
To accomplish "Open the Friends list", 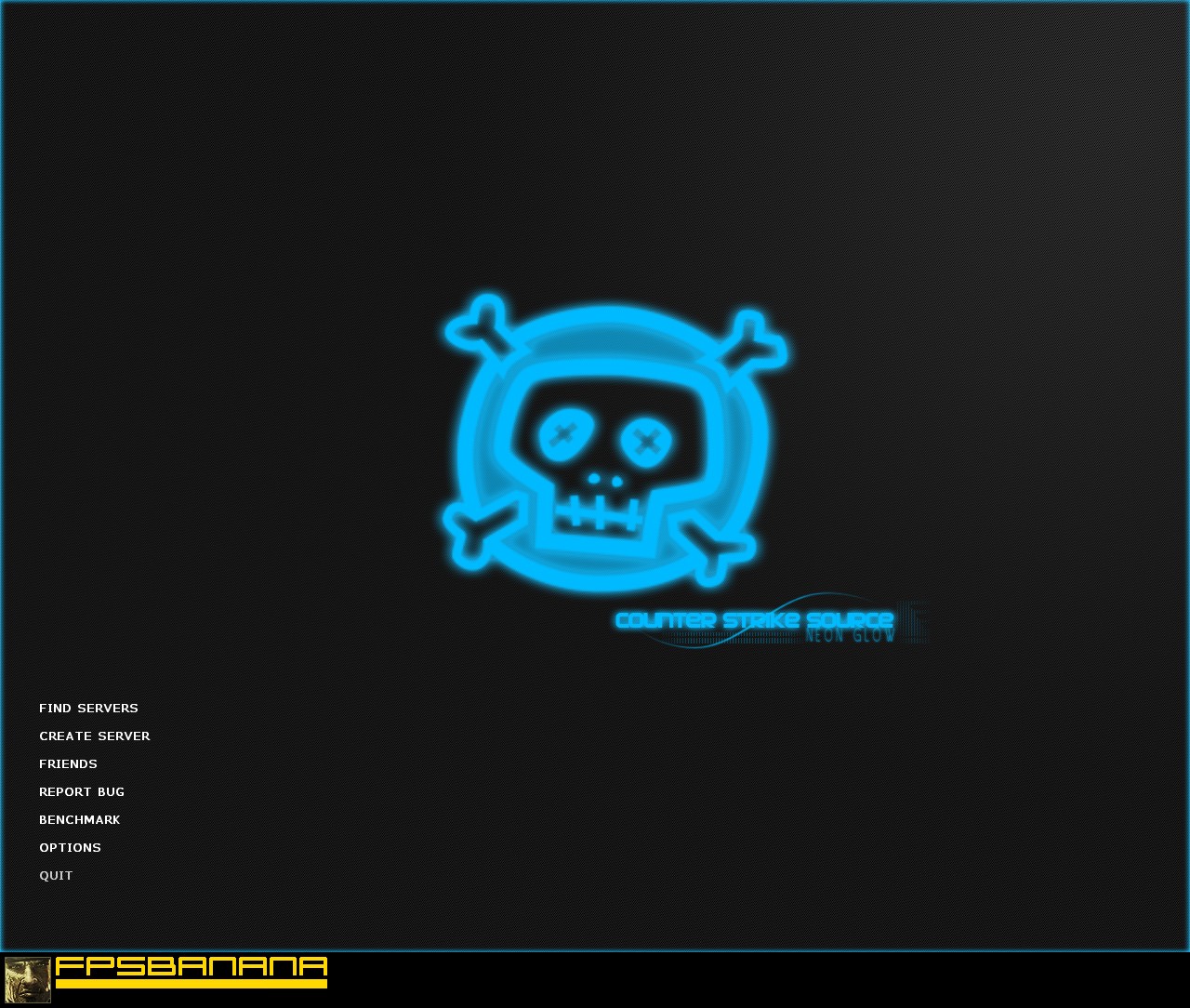I will click(x=68, y=764).
